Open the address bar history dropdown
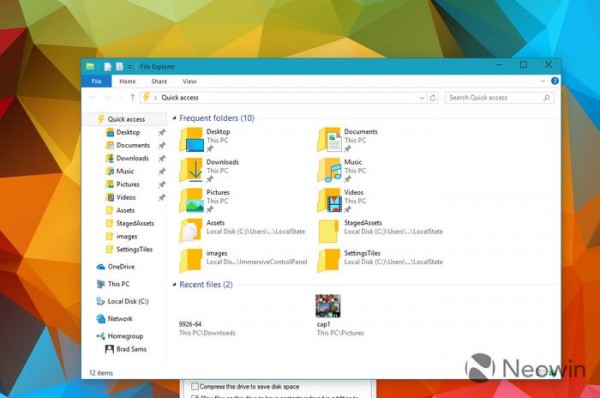The image size is (600, 398). 422,98
